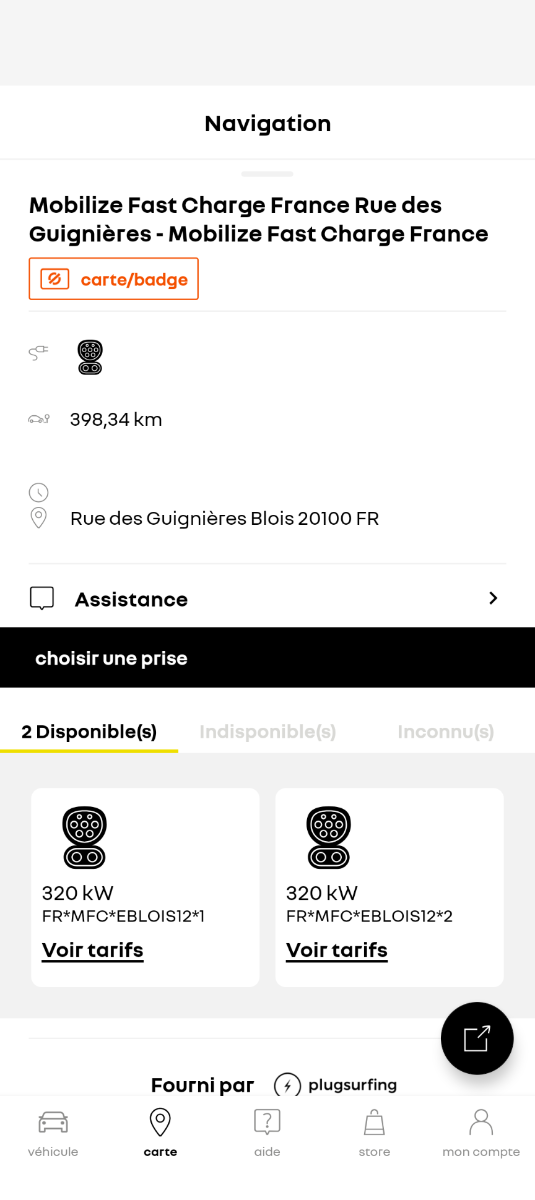Open the véhicule tab car icon

53,1122
